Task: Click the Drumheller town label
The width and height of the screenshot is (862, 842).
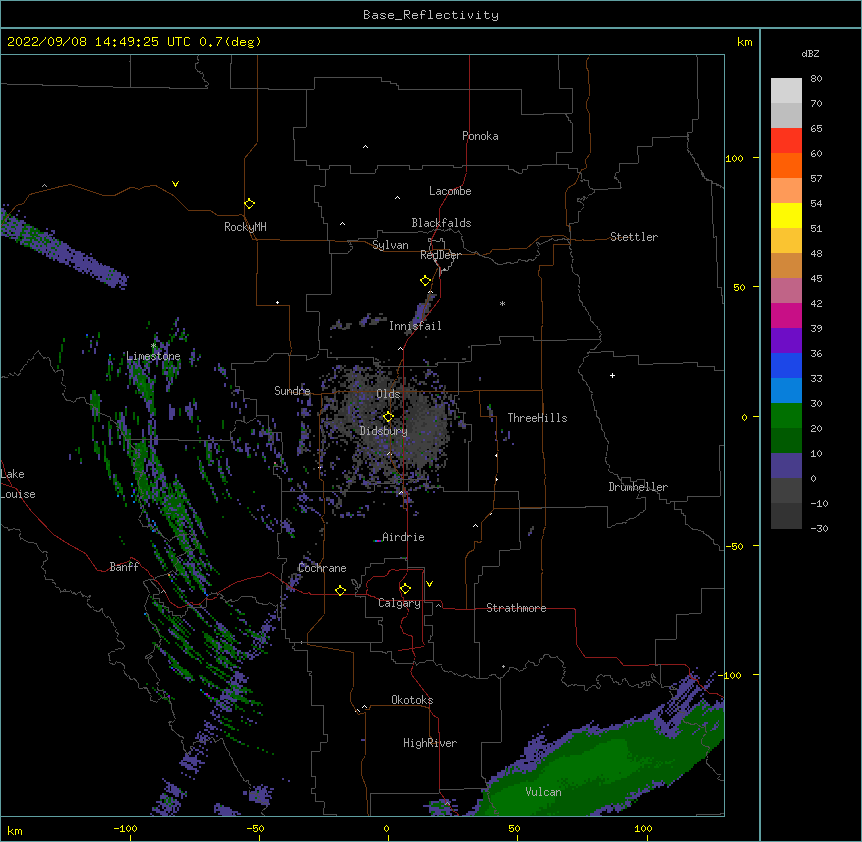Action: click(638, 487)
